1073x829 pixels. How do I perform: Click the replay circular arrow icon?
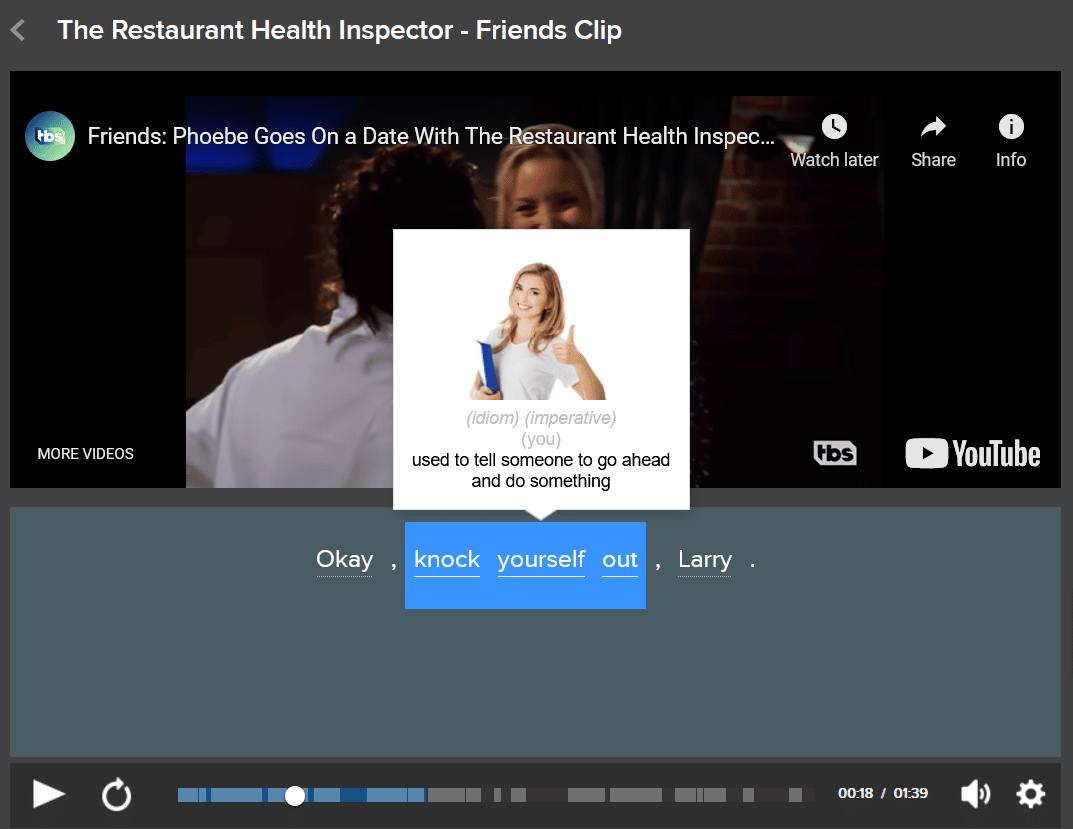pyautogui.click(x=117, y=795)
